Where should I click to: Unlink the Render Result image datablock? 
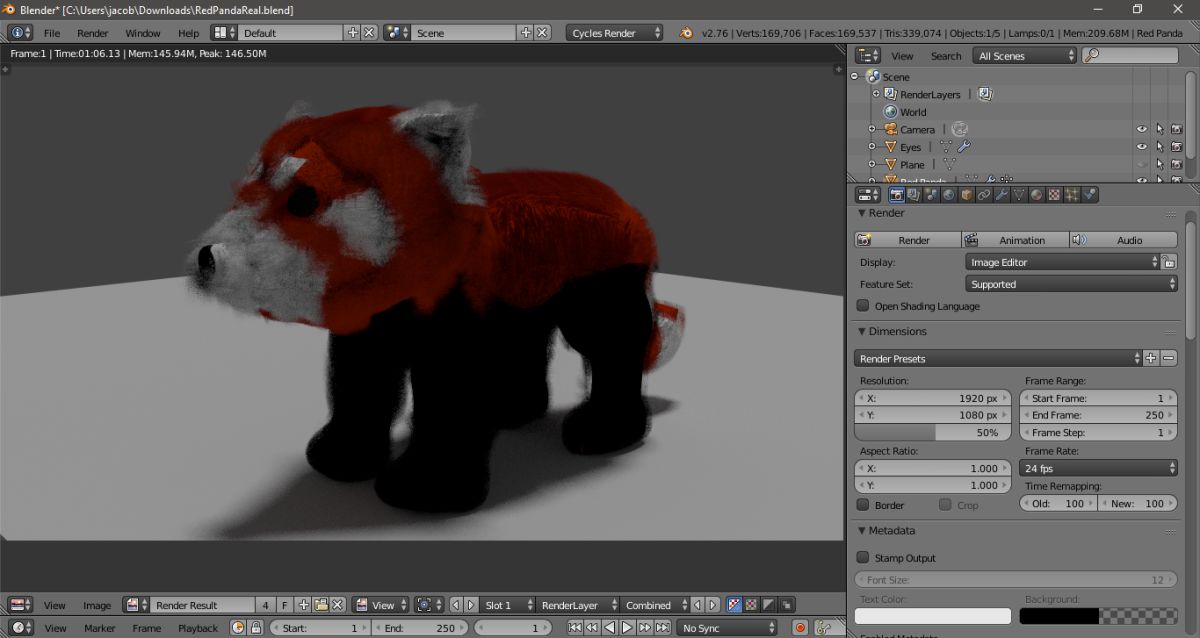tap(338, 605)
